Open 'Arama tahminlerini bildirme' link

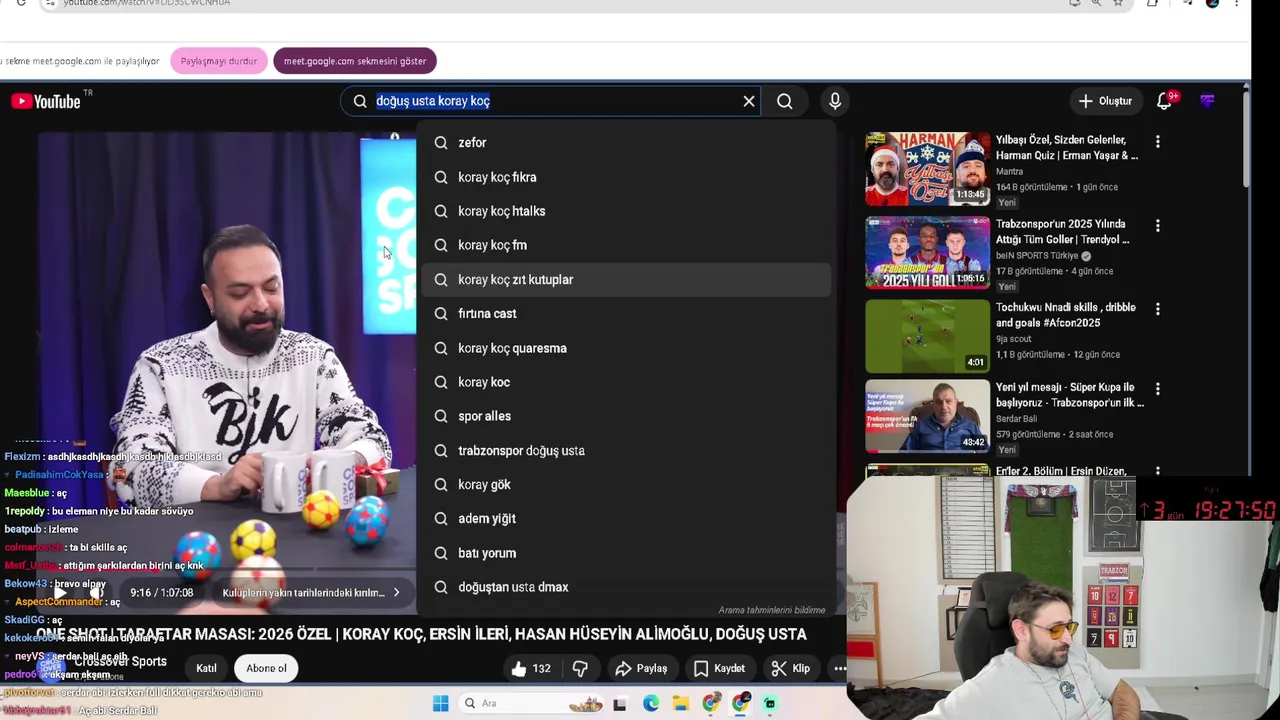tap(771, 610)
